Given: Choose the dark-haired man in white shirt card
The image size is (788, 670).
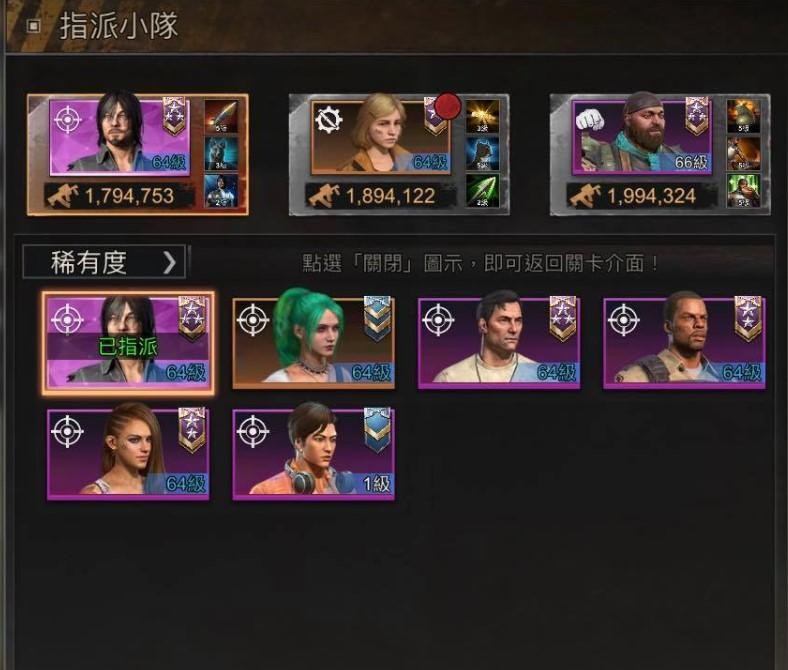Looking at the screenshot, I should click(x=499, y=341).
